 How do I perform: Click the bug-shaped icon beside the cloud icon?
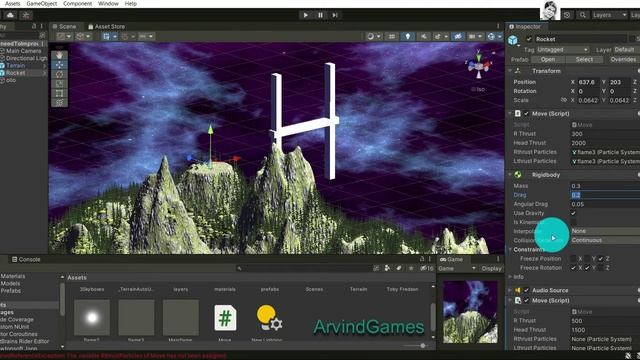(x=26, y=15)
